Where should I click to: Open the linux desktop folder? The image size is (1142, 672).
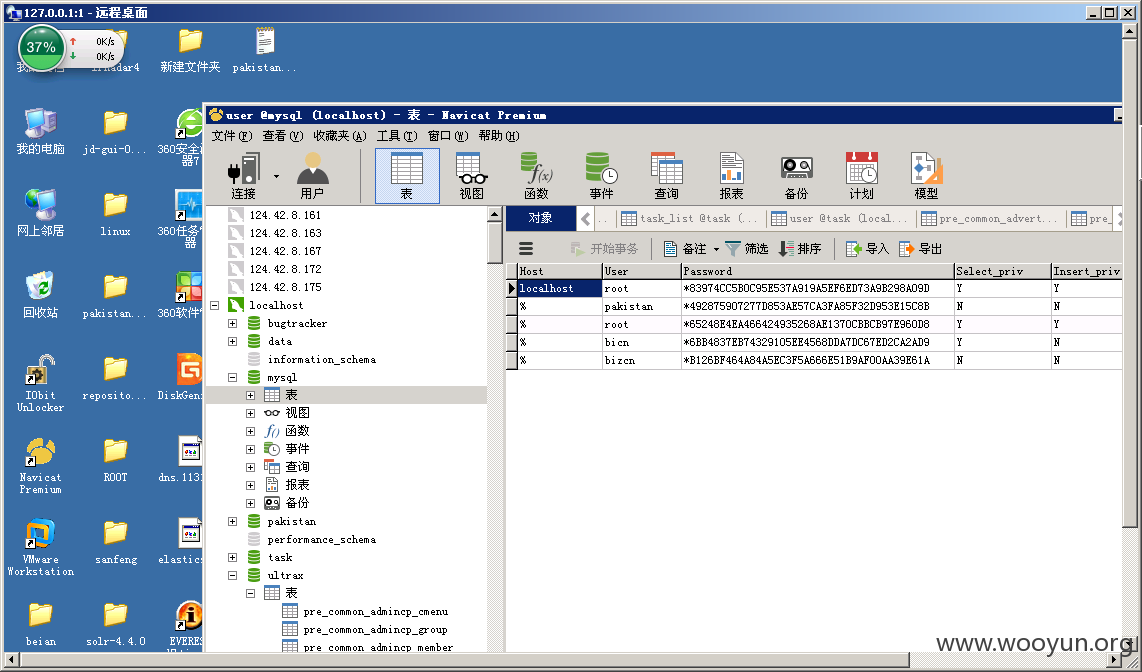point(115,214)
